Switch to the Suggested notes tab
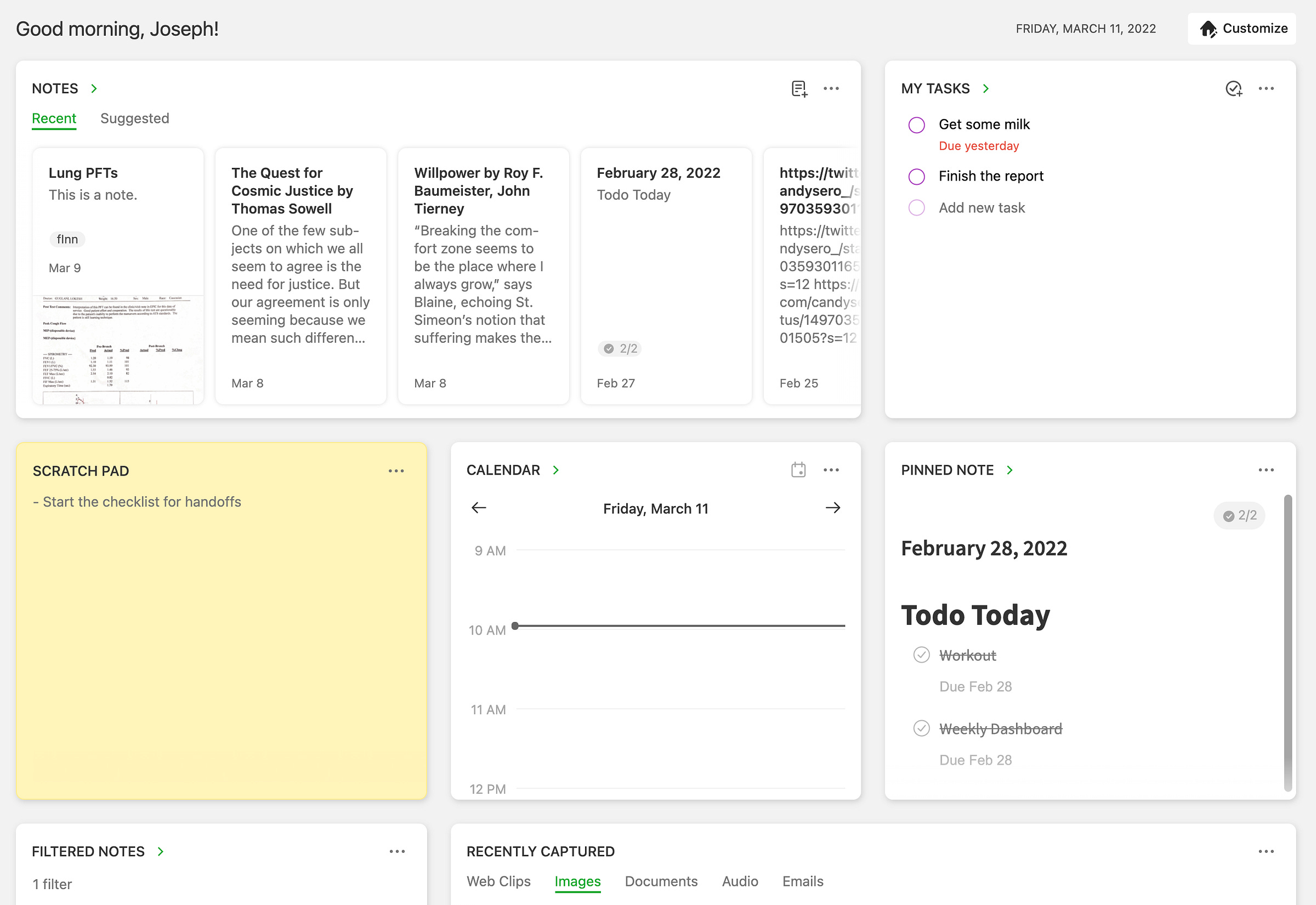The height and width of the screenshot is (905, 1316). pos(134,118)
